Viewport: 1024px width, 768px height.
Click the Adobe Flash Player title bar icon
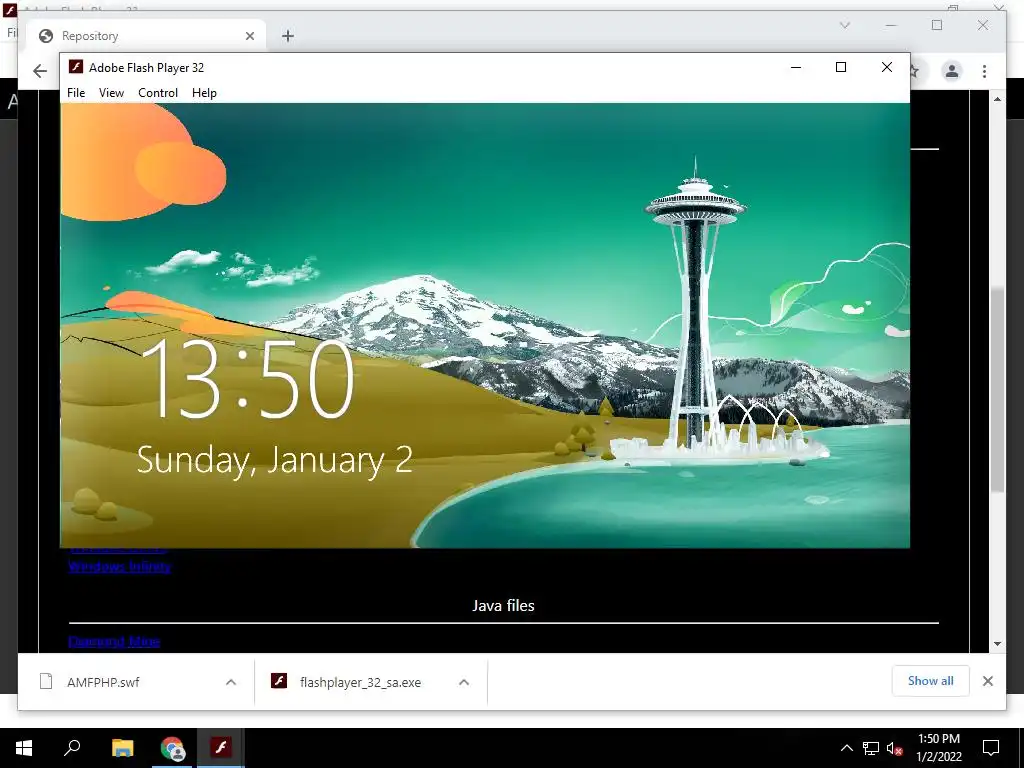click(76, 67)
